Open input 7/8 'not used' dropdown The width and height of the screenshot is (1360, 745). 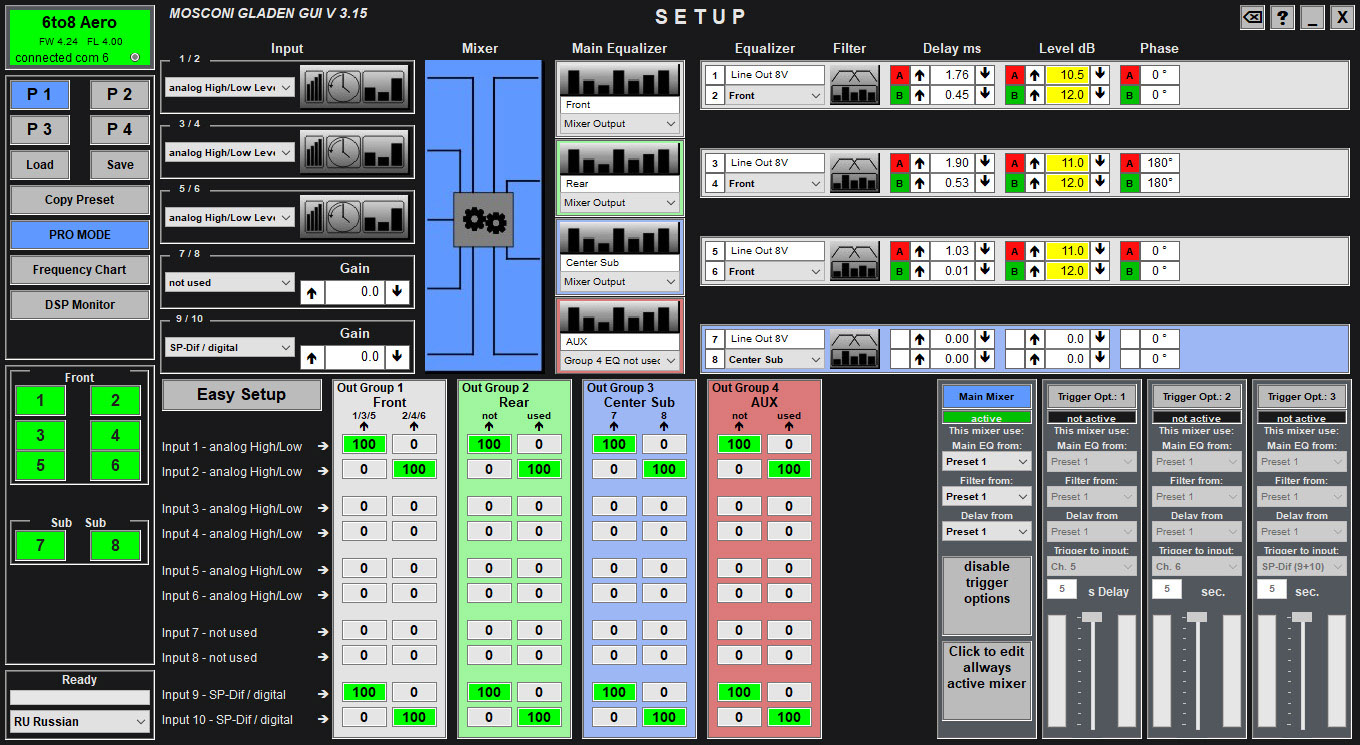click(x=230, y=283)
